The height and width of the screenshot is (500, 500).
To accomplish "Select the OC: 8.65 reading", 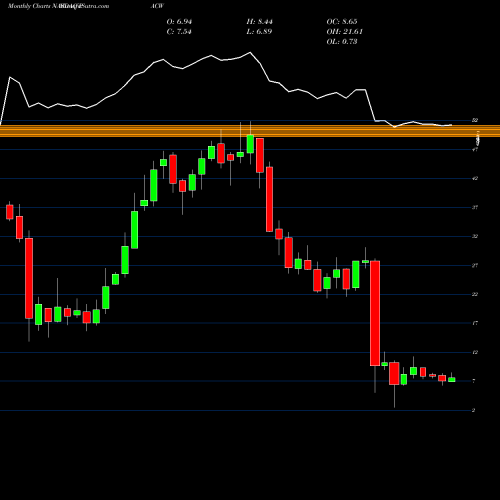I will tap(342, 22).
